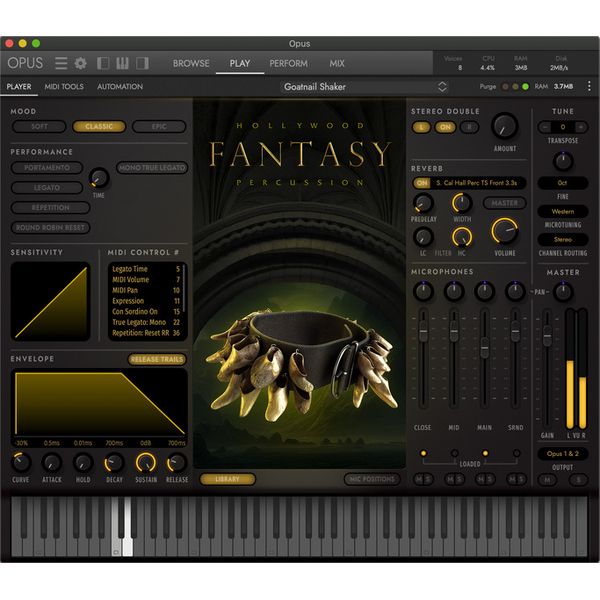Viewport: 600px width, 600px height.
Task: Adjust the envelope Sustain knob
Action: click(x=146, y=463)
